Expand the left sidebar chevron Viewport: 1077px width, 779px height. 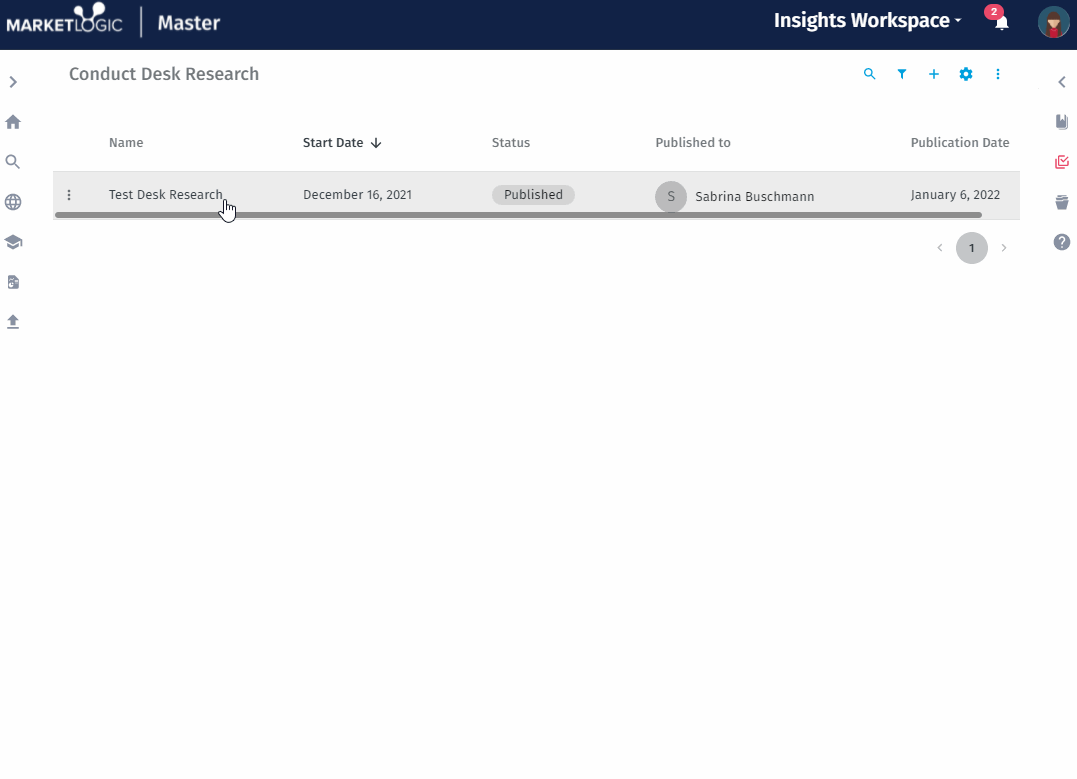pos(12,82)
